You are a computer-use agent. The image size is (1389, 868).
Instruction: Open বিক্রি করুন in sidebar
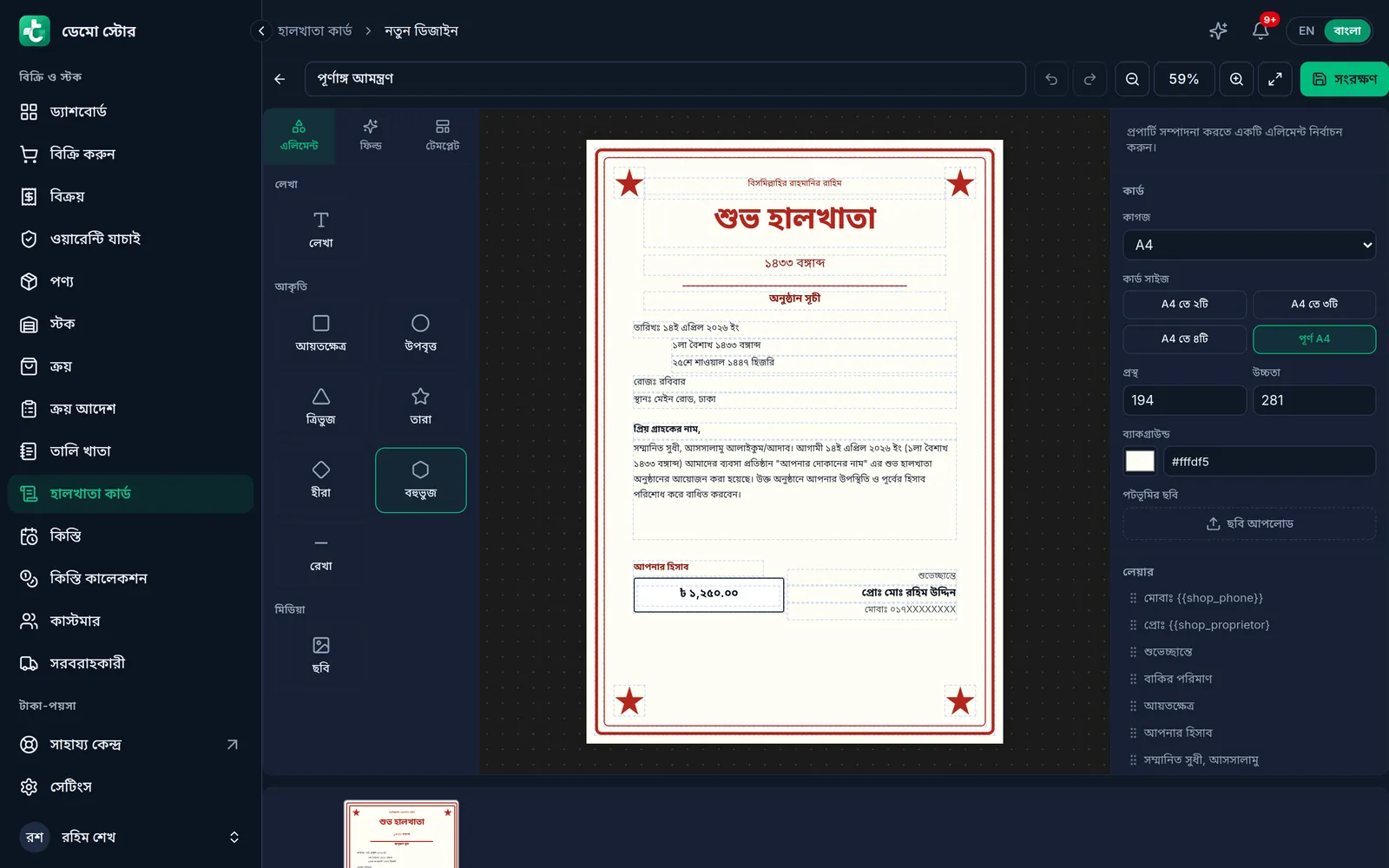tap(130, 155)
